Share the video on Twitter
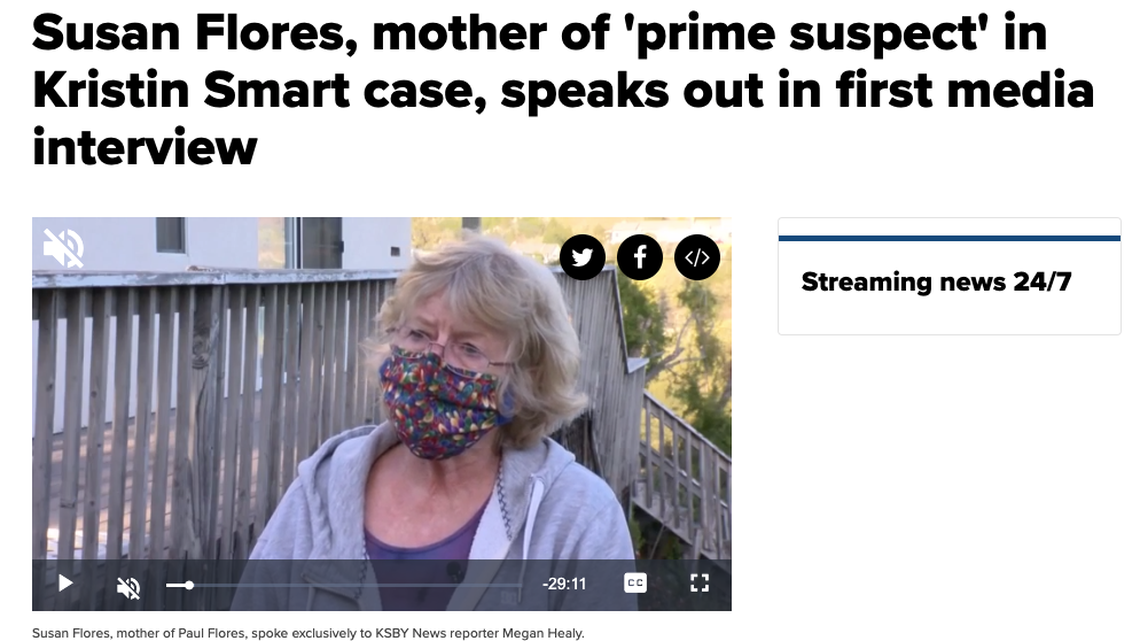The image size is (1140, 641). point(582,257)
